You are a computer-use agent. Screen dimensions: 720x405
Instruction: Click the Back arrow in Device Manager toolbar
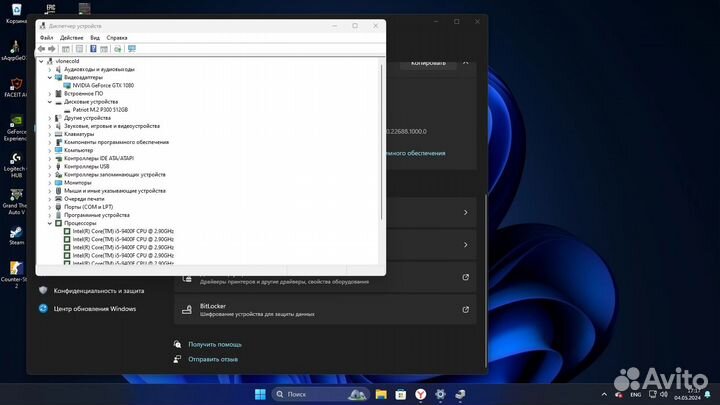[41, 49]
